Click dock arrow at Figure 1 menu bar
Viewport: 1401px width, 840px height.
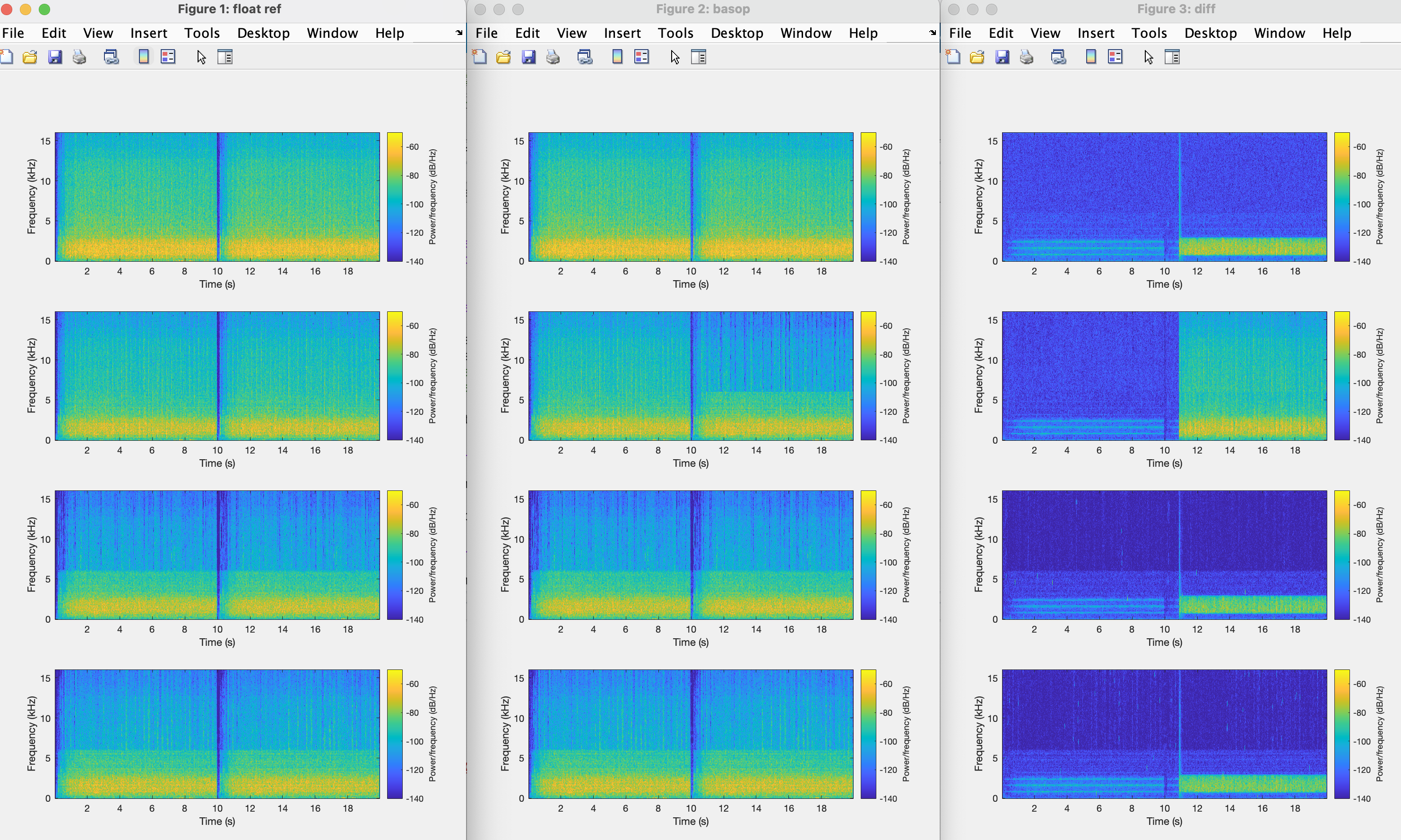(458, 33)
